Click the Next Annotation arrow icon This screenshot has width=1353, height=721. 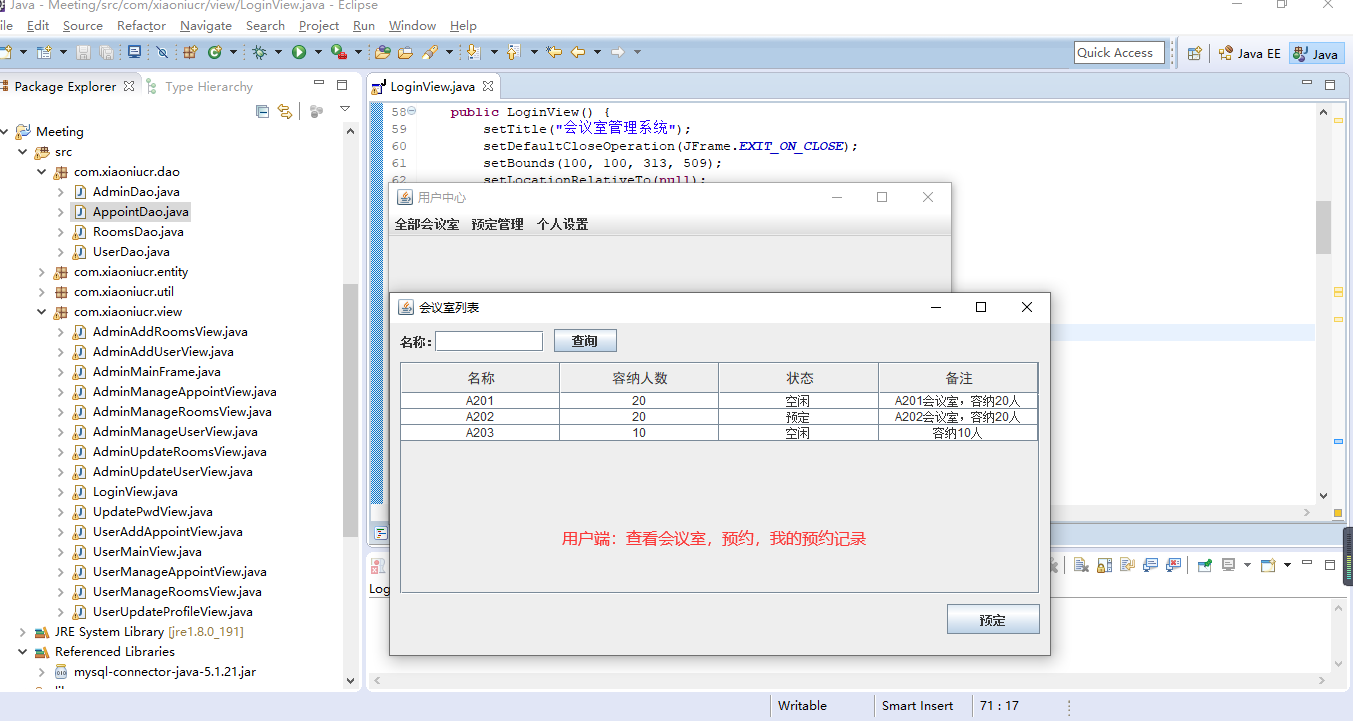pos(472,52)
